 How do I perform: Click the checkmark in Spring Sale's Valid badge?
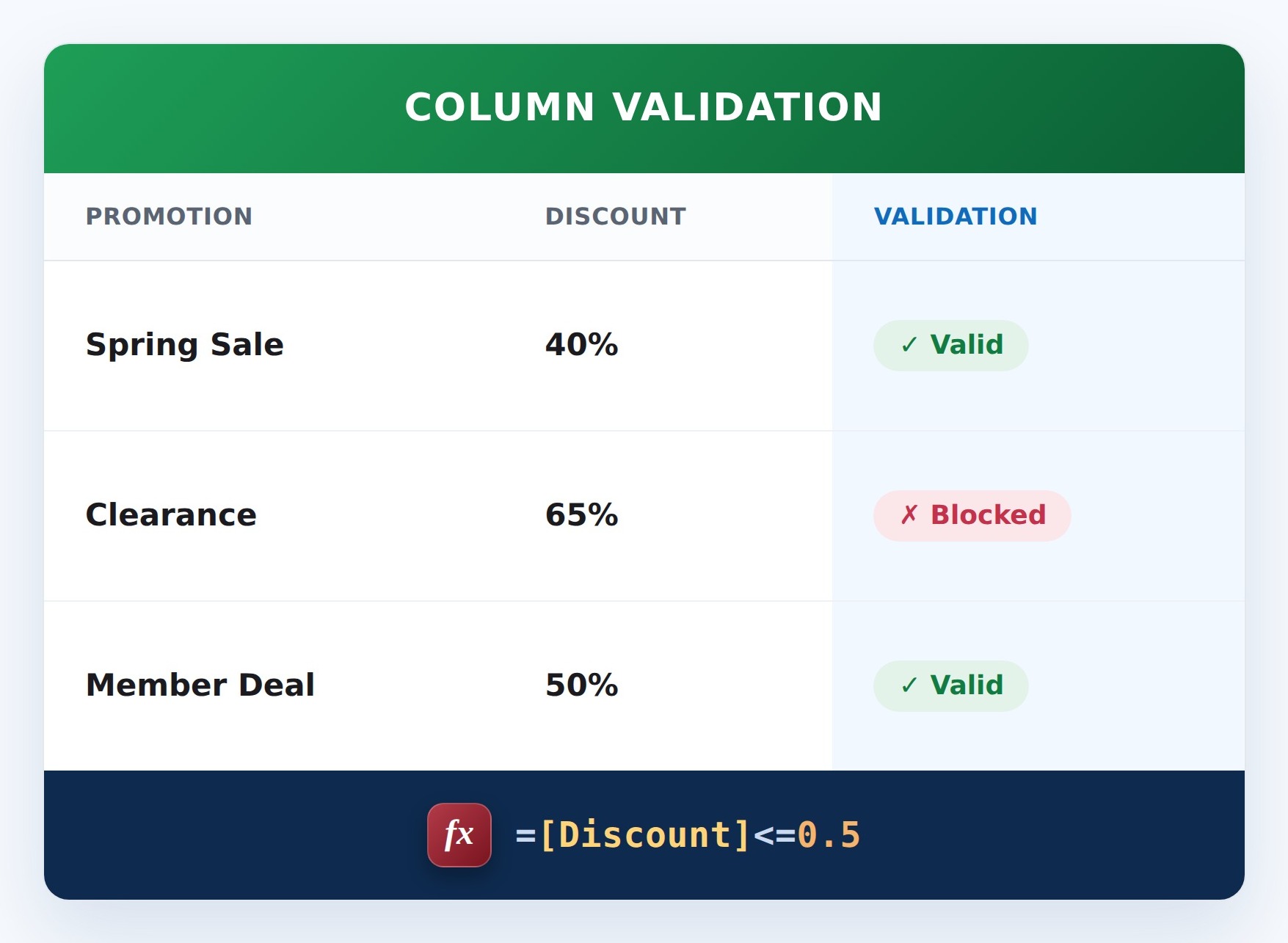coord(909,345)
